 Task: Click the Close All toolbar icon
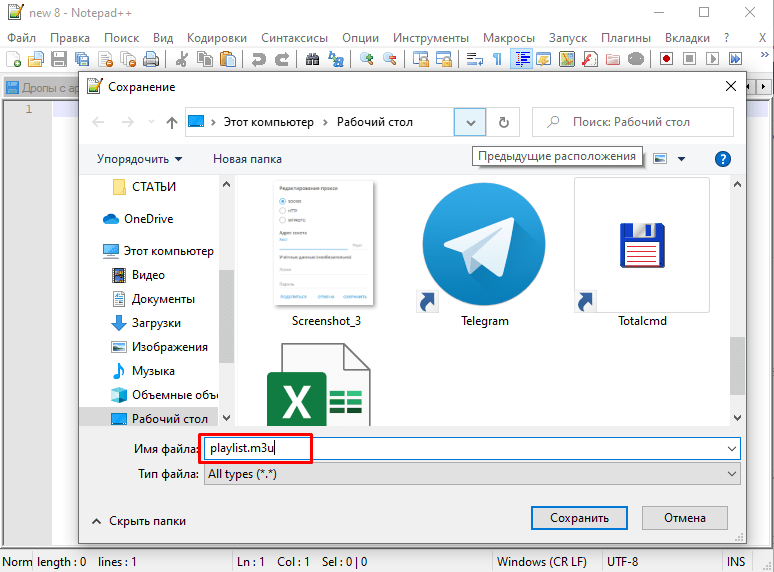pos(128,59)
